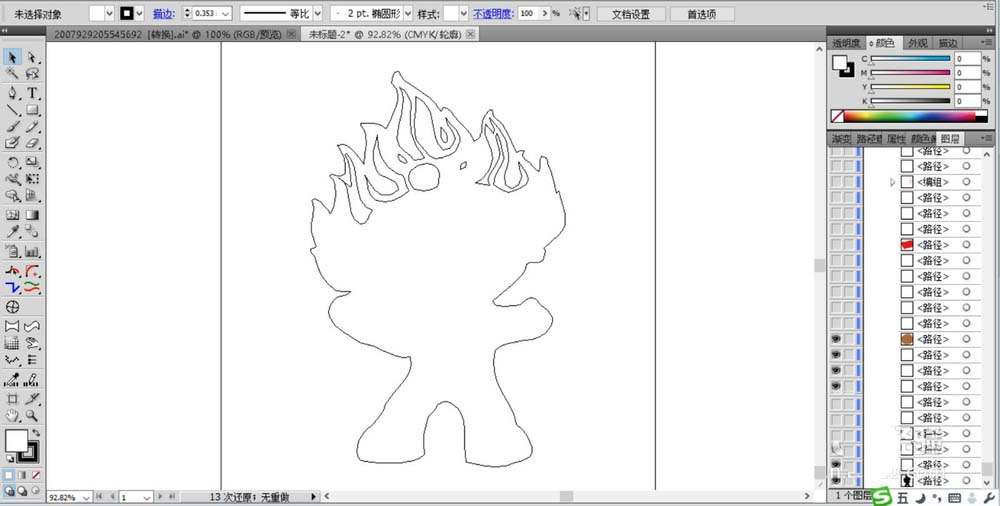Image resolution: width=1000 pixels, height=506 pixels.
Task: Select the Slice tool
Action: coord(32,399)
